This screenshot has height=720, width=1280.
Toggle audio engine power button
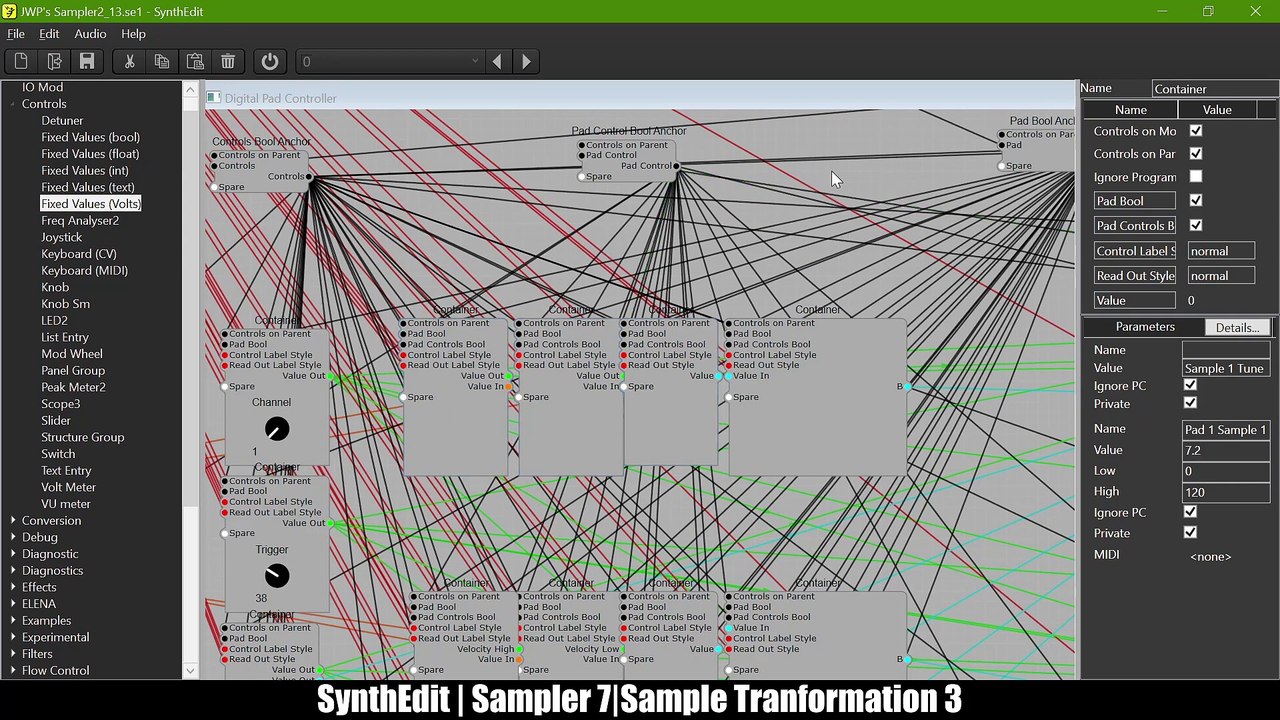270,61
